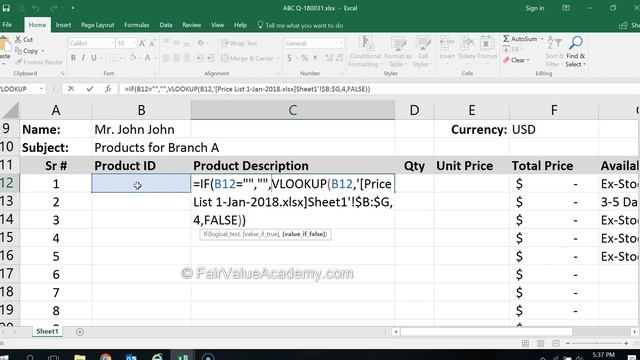Click Decrease Font Size icon

[152, 43]
